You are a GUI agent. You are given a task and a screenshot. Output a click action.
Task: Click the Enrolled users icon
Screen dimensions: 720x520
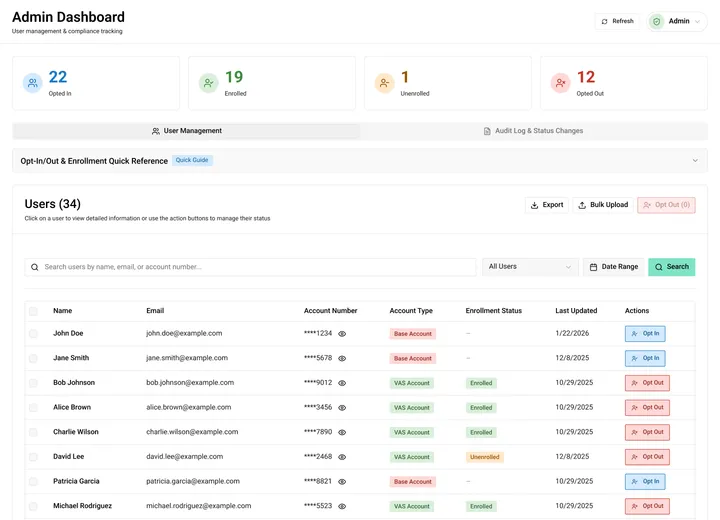[208, 83]
